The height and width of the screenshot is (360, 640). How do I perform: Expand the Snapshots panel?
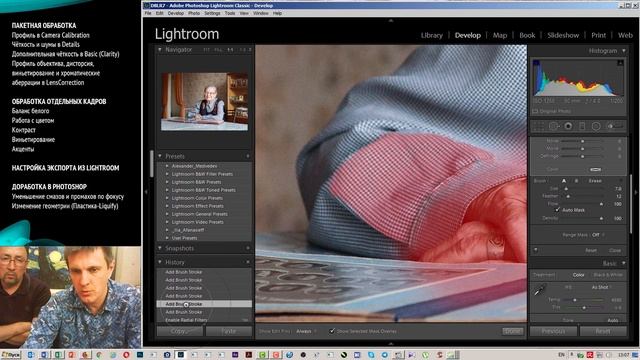click(160, 248)
